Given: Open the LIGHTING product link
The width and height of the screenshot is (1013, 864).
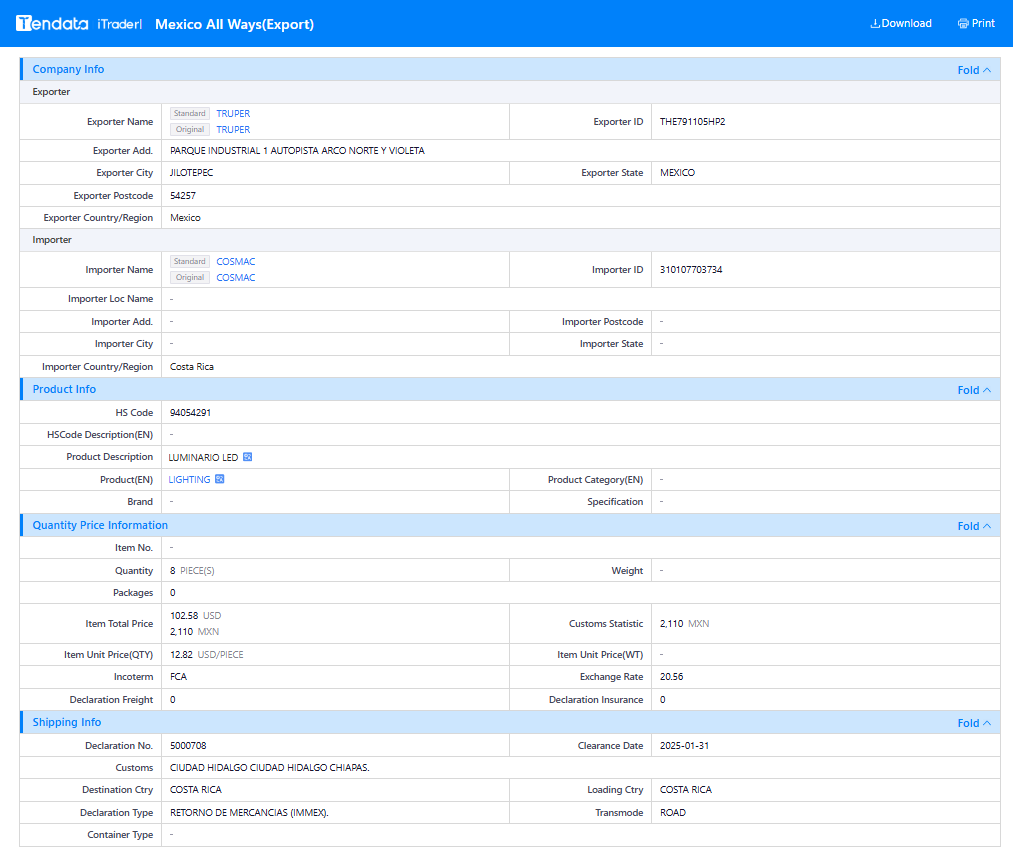Looking at the screenshot, I should [x=189, y=479].
